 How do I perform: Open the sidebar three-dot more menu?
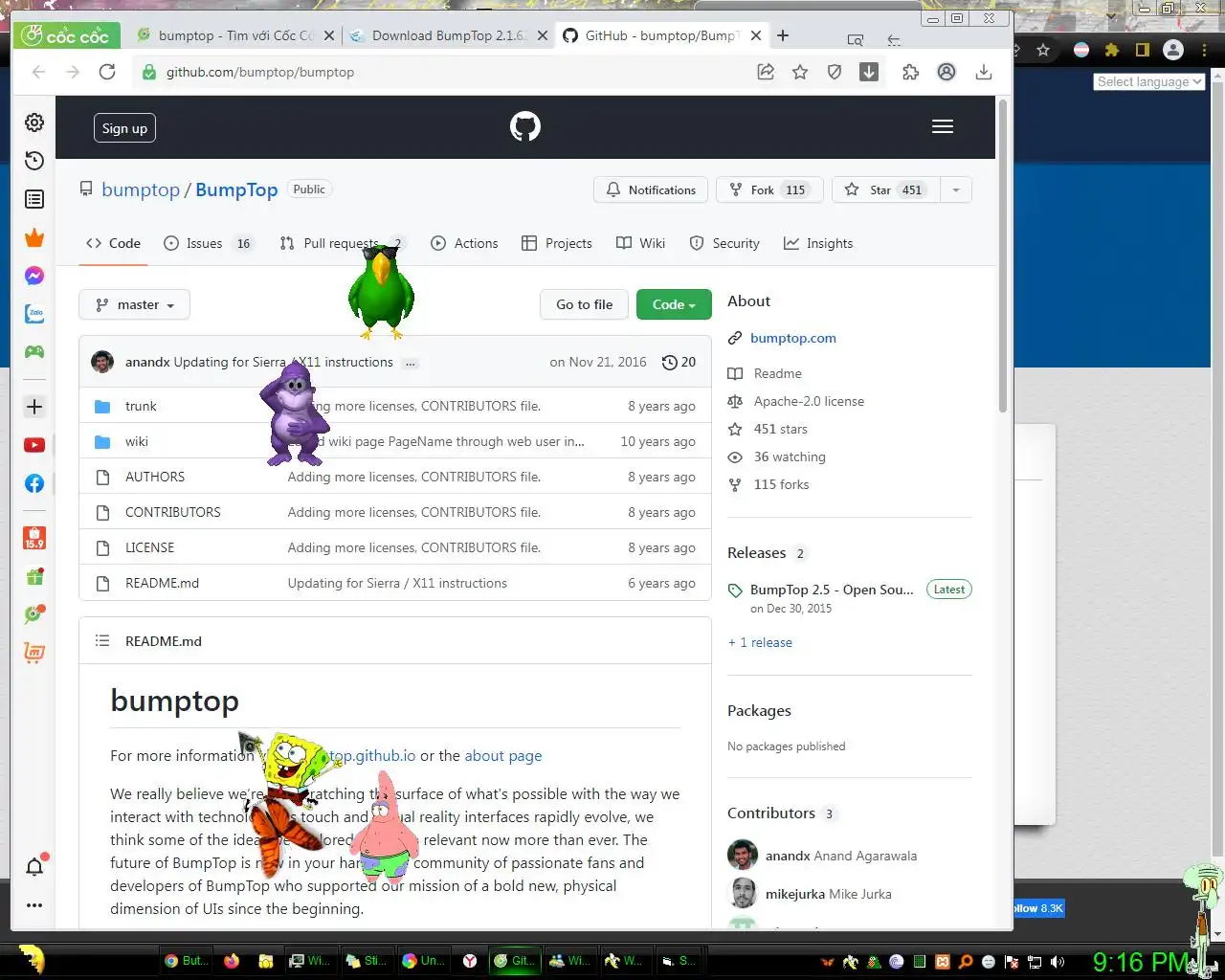pos(34,905)
